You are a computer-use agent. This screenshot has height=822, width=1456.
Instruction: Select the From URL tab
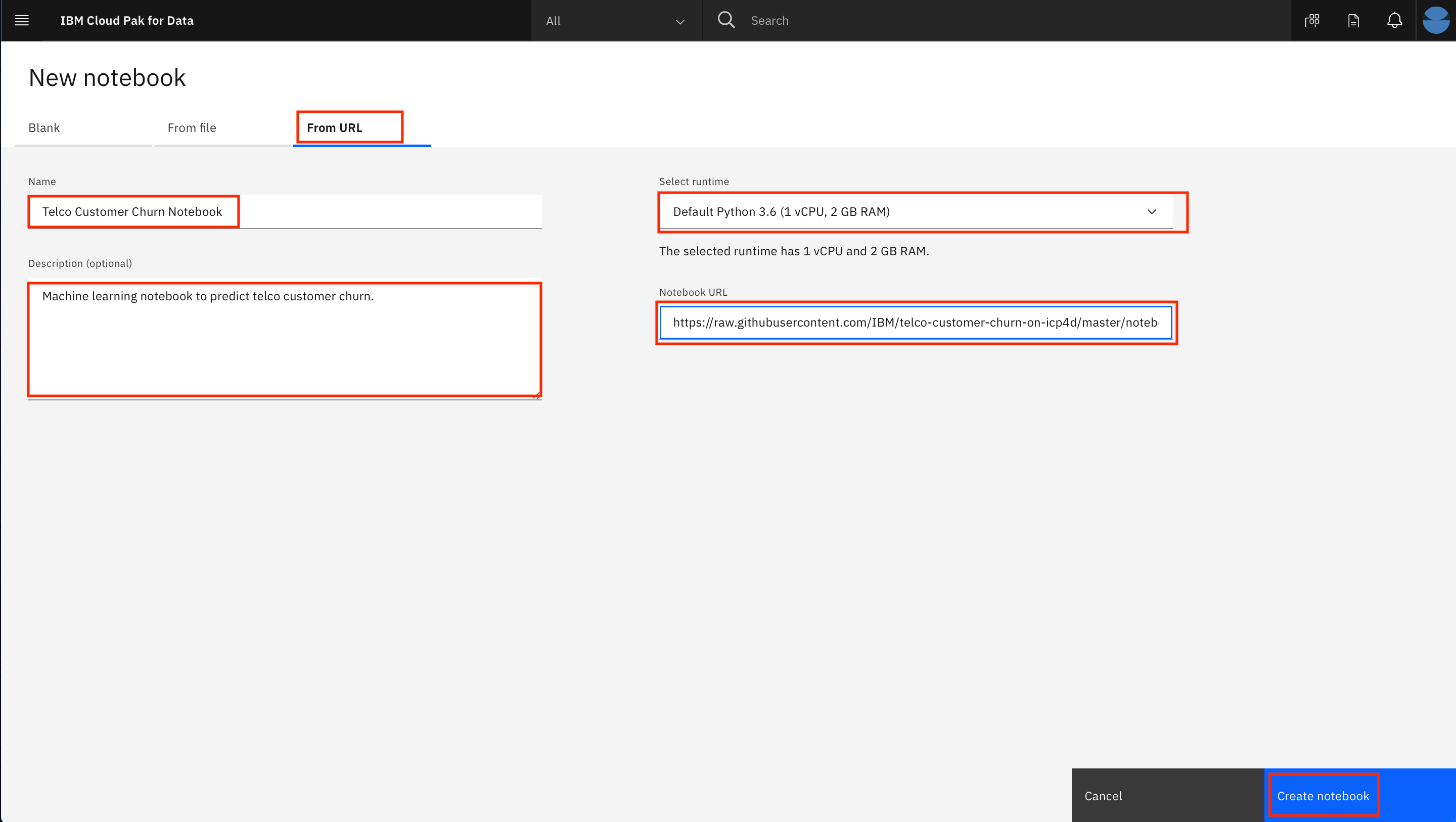click(x=335, y=128)
